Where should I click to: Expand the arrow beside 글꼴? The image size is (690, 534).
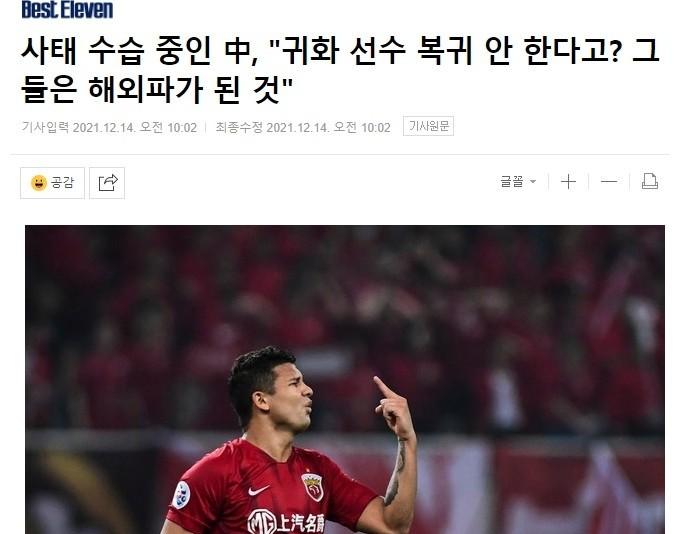tap(532, 181)
